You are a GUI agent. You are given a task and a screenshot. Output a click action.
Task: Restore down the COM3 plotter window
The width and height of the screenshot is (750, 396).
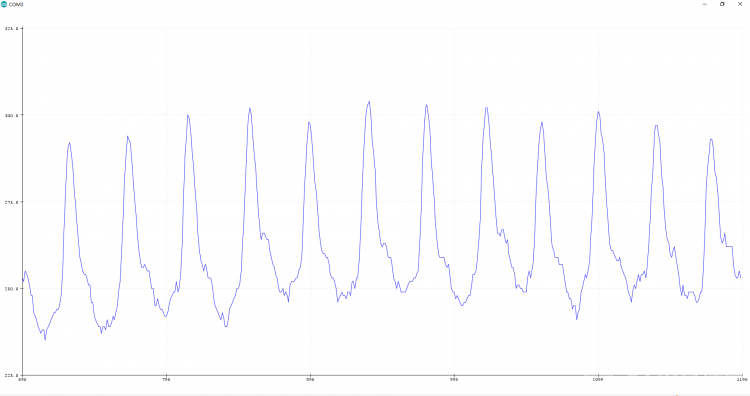click(x=722, y=4)
